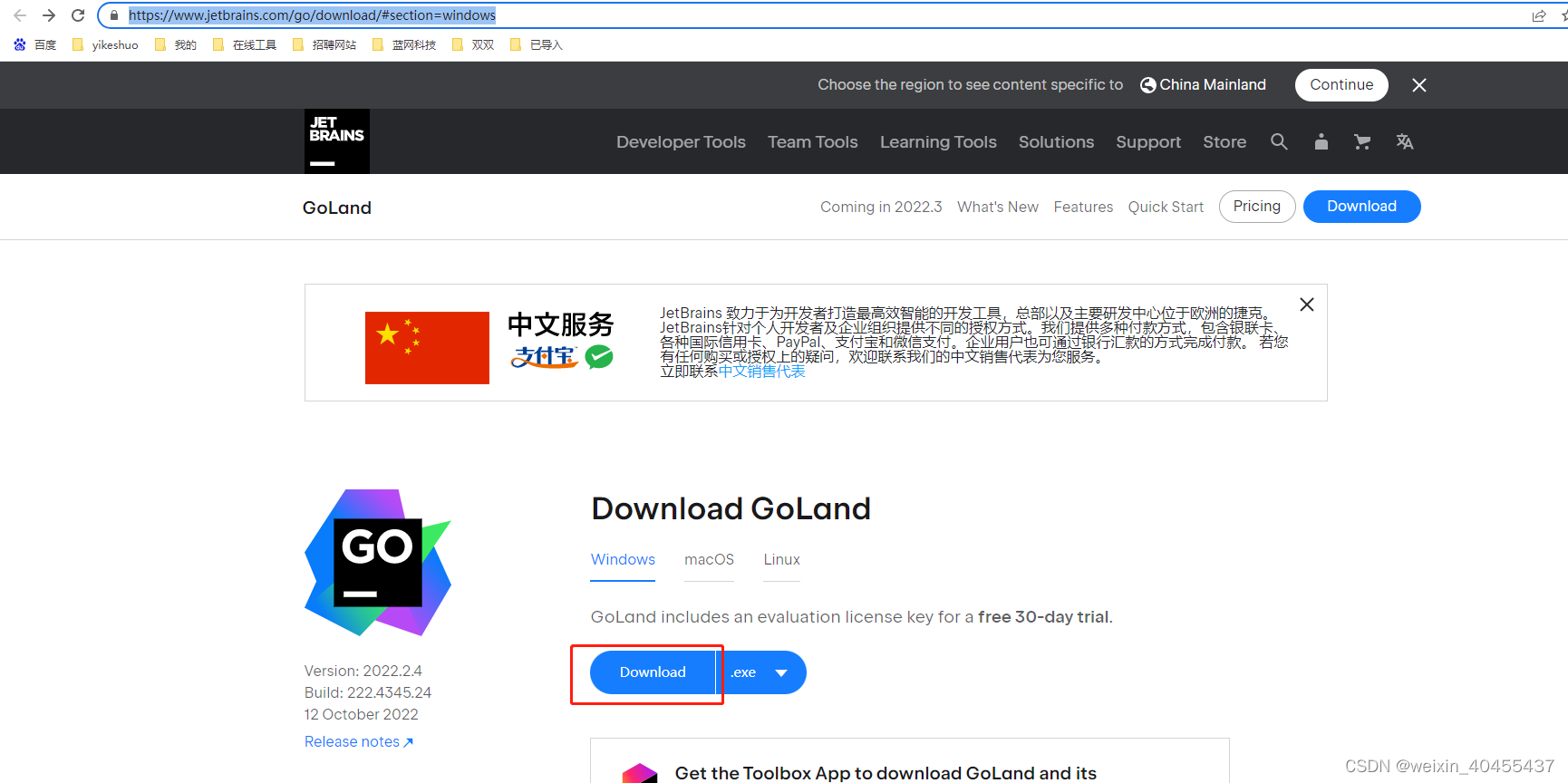Click the header Download button
Viewport: 1568px width, 783px height.
tap(1361, 207)
